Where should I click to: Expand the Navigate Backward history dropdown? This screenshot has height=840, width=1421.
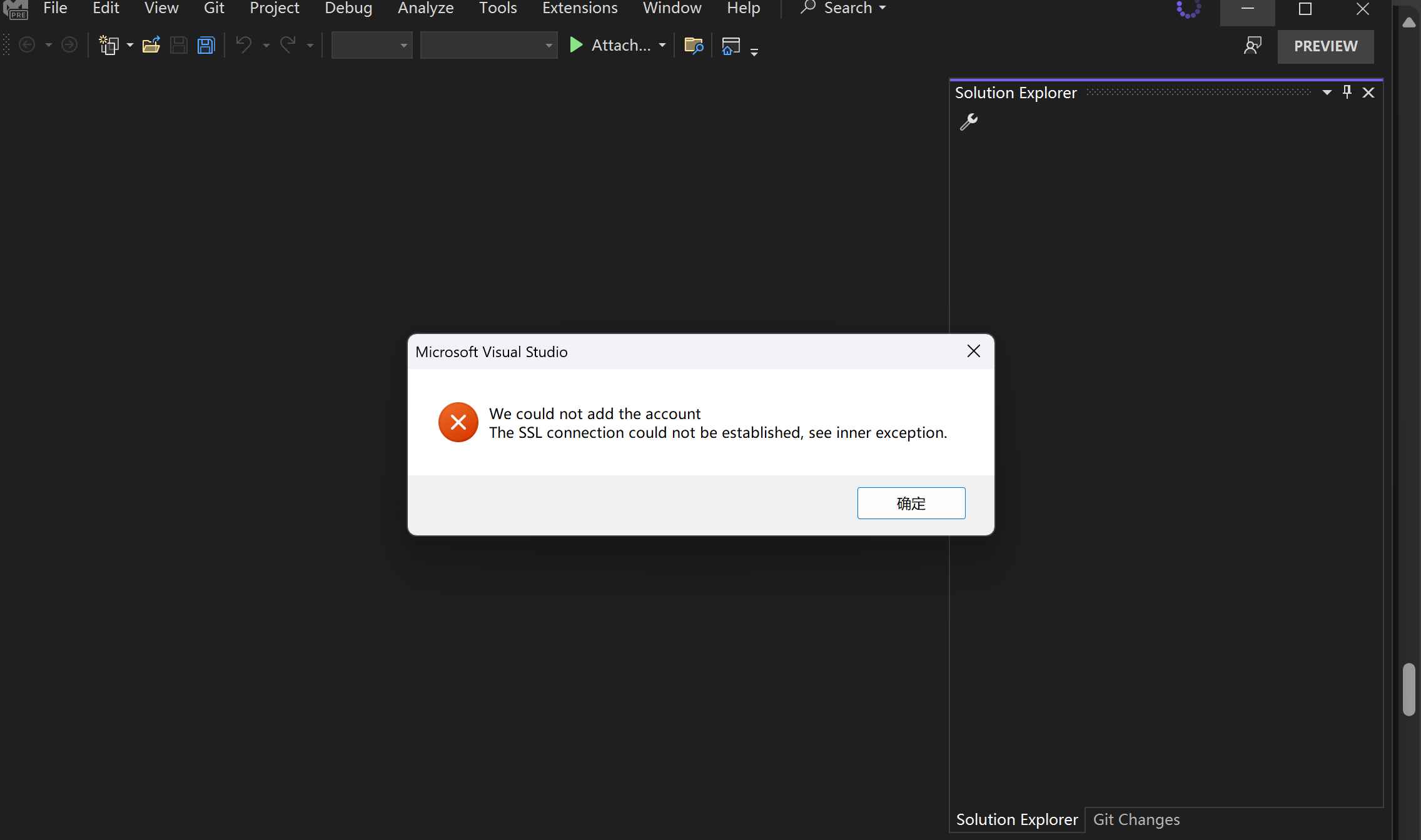[48, 45]
